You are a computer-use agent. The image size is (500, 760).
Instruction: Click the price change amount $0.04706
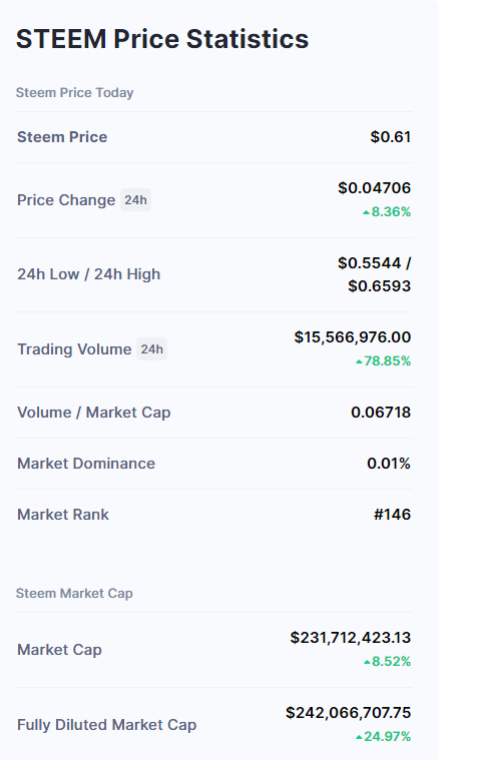tap(374, 188)
